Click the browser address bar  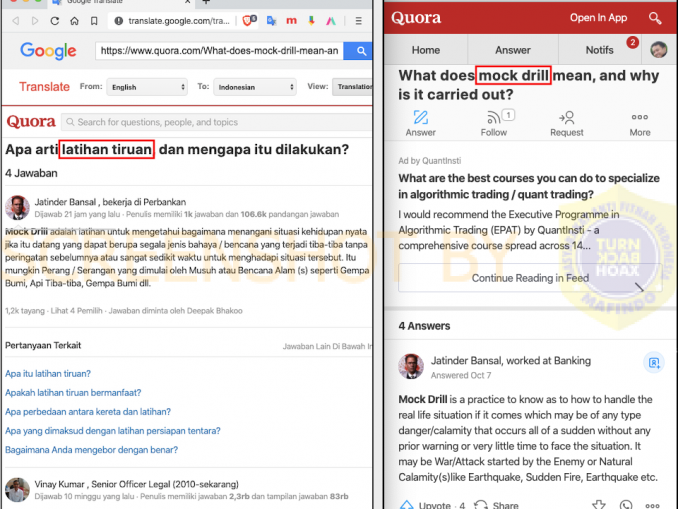click(x=178, y=21)
